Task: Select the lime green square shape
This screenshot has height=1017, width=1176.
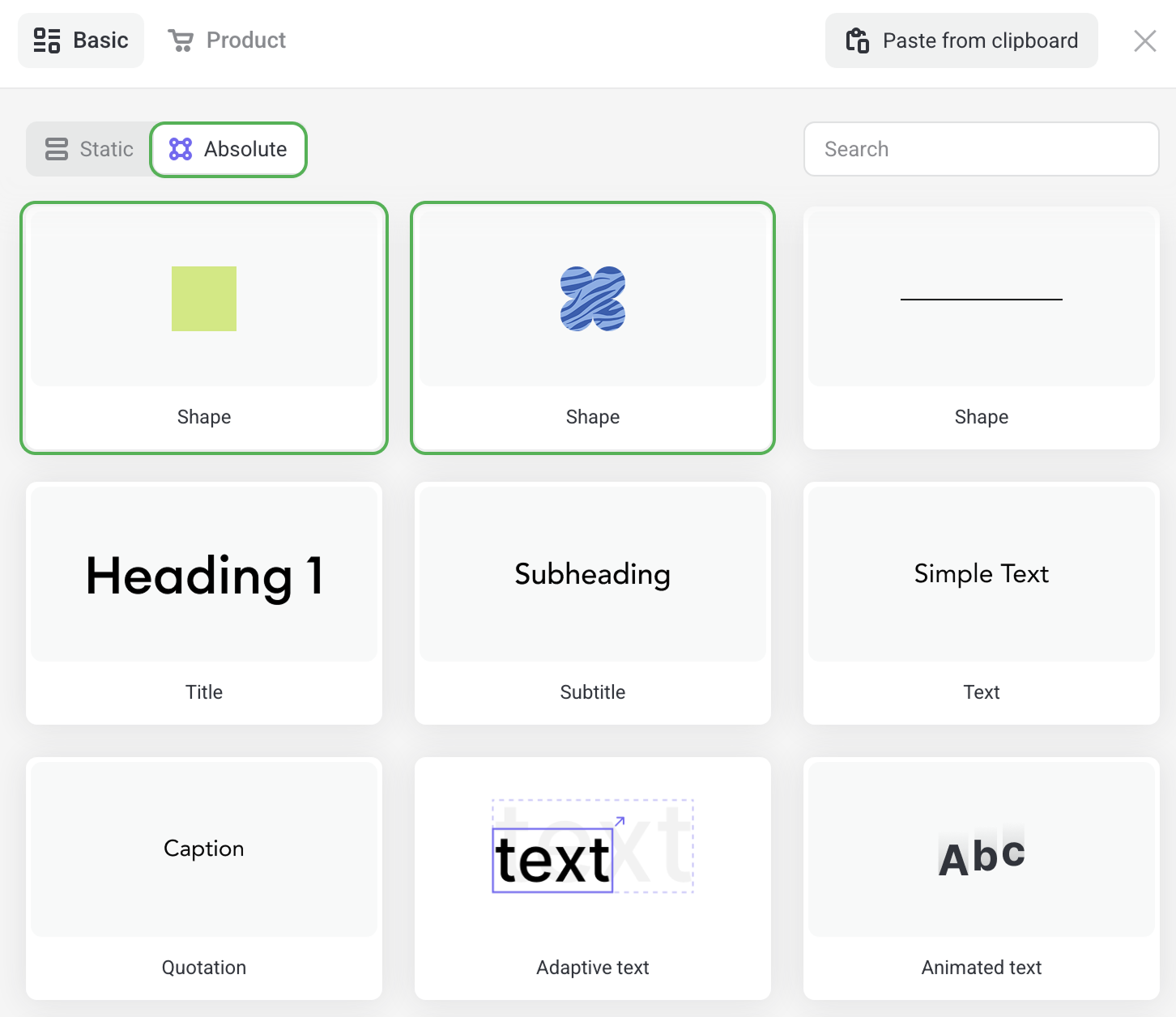Action: click(204, 299)
